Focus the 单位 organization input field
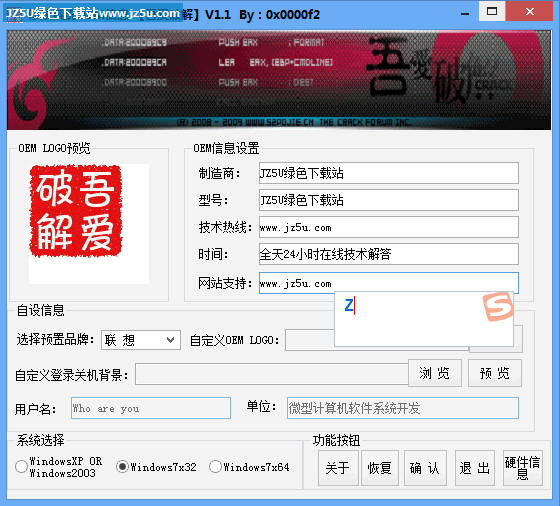This screenshot has width=560, height=506. [x=402, y=408]
